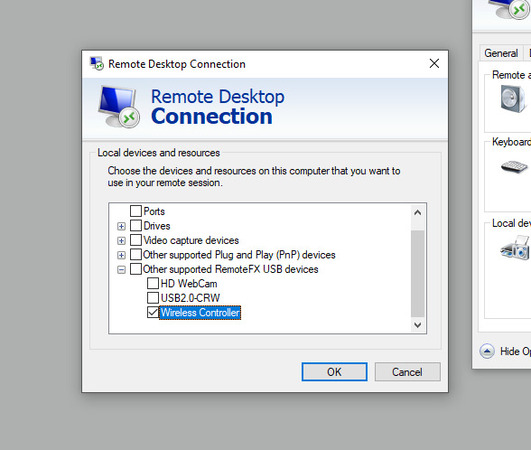This screenshot has height=450, width=531.
Task: Click the scroll down arrow in device list
Action: [x=418, y=325]
